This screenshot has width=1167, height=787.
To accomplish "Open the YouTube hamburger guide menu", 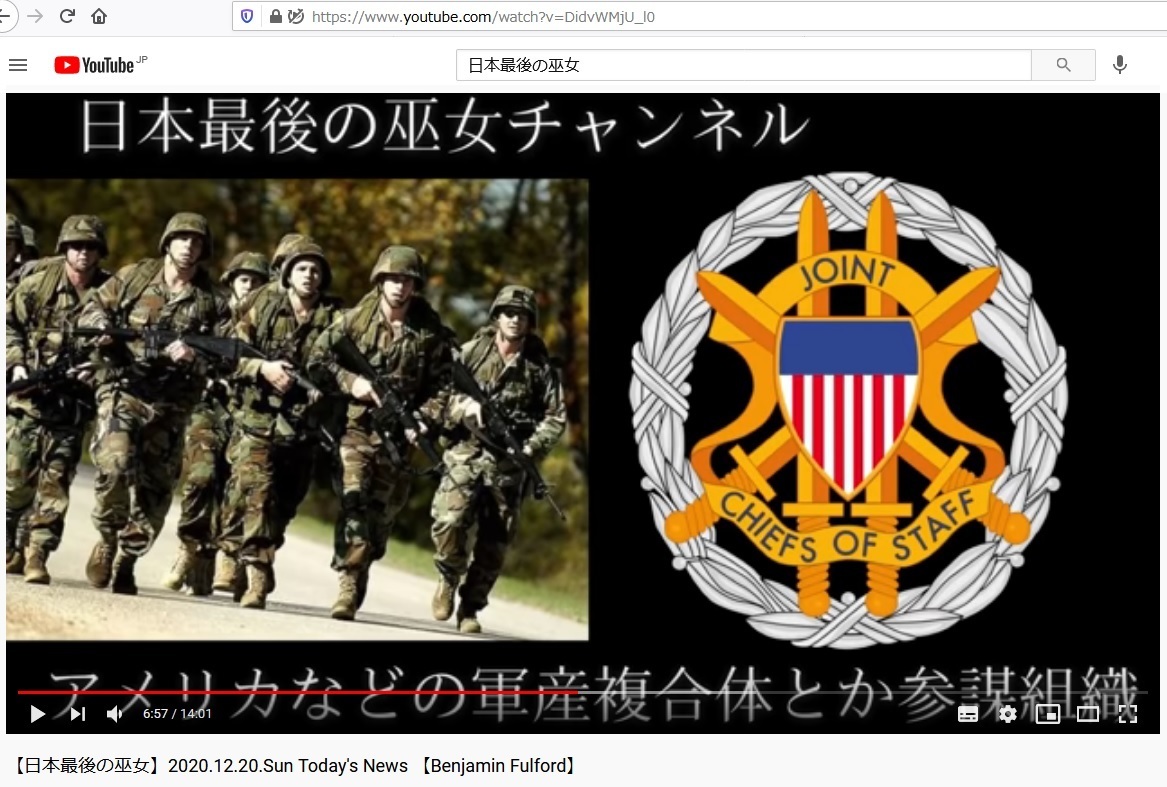I will tap(18, 66).
